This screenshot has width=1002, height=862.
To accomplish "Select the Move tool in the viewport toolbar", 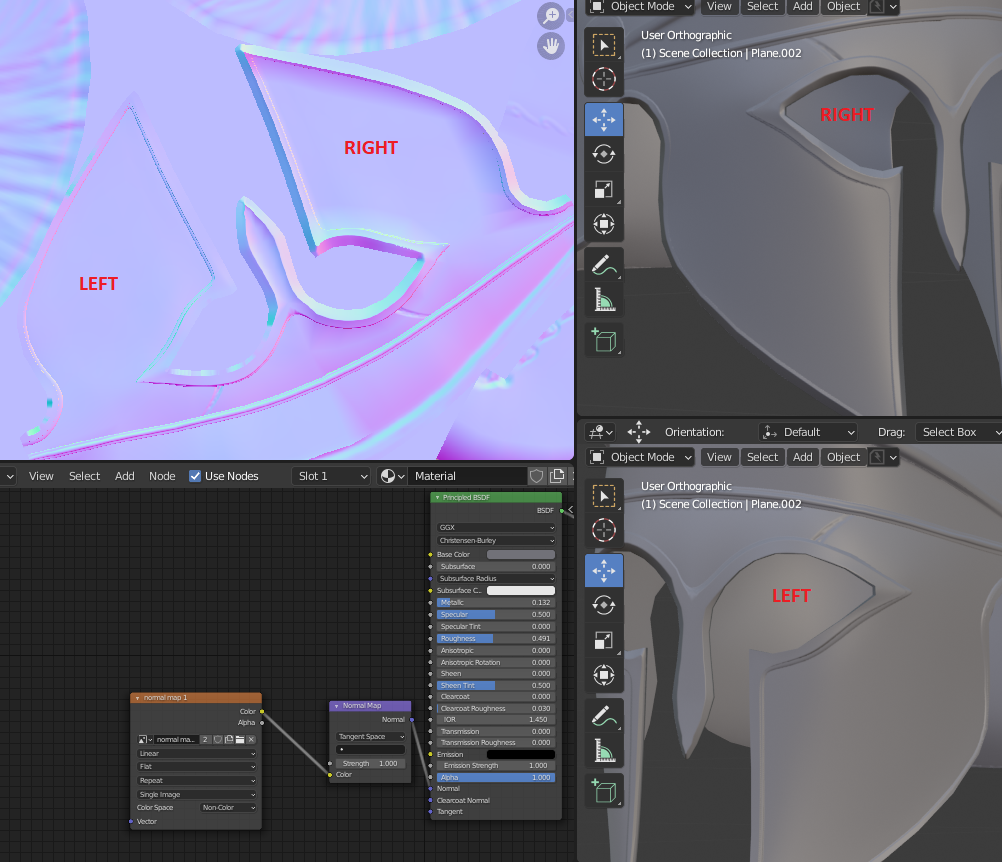I will point(604,119).
